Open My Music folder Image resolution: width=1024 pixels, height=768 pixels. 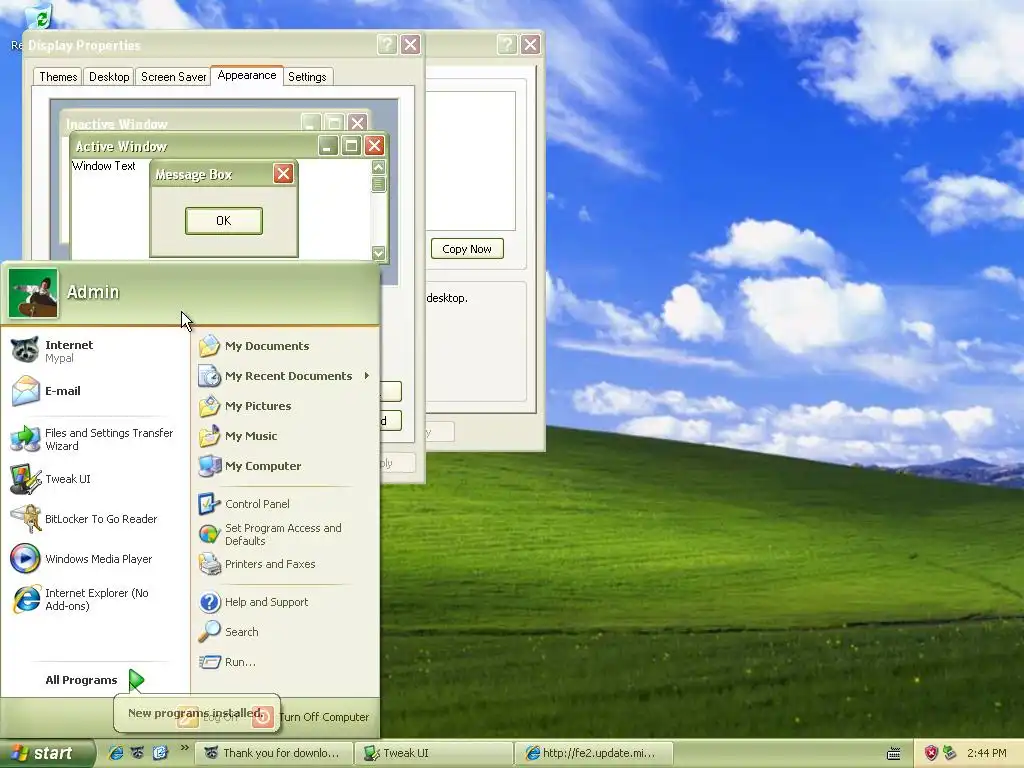point(285,436)
